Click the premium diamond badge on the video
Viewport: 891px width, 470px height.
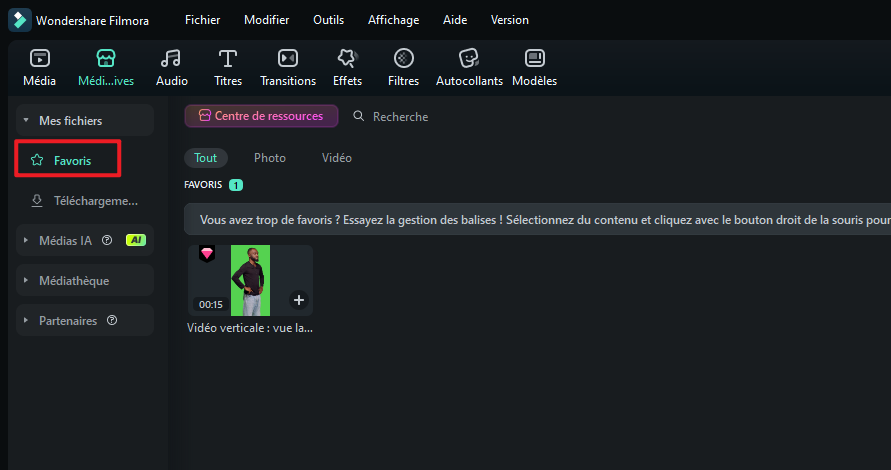pyautogui.click(x=207, y=253)
